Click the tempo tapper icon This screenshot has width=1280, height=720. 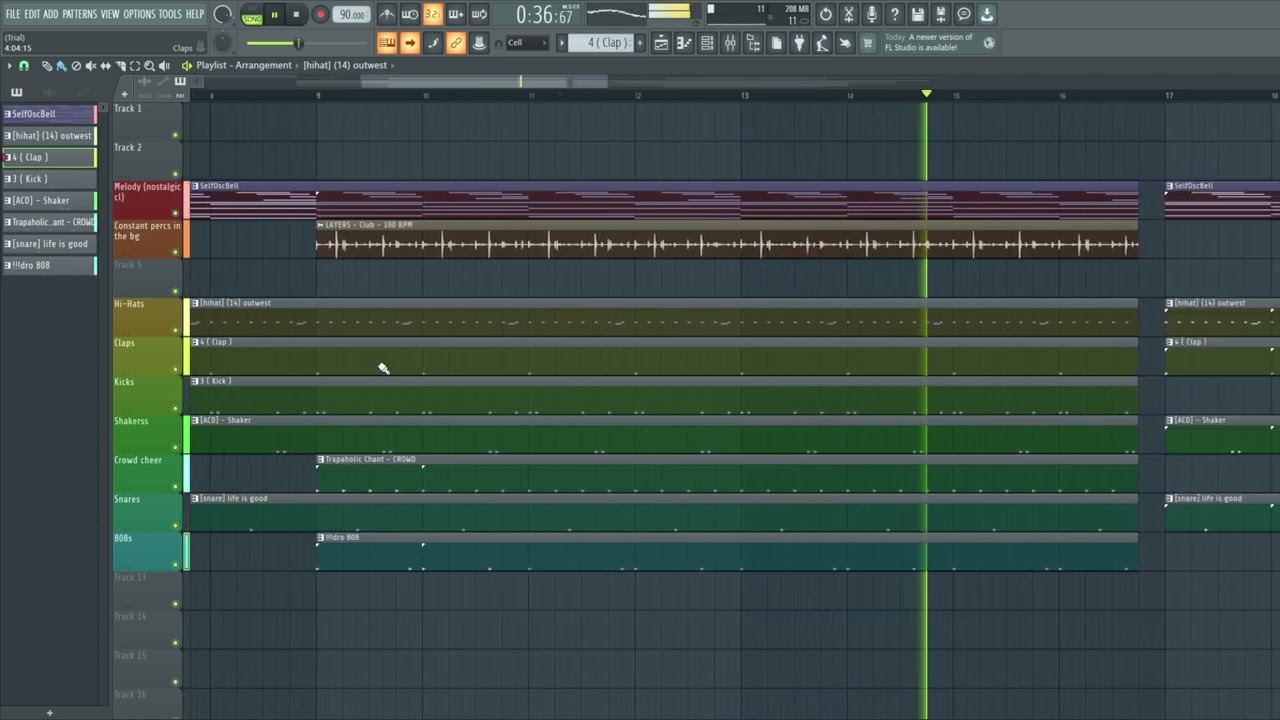click(822, 43)
